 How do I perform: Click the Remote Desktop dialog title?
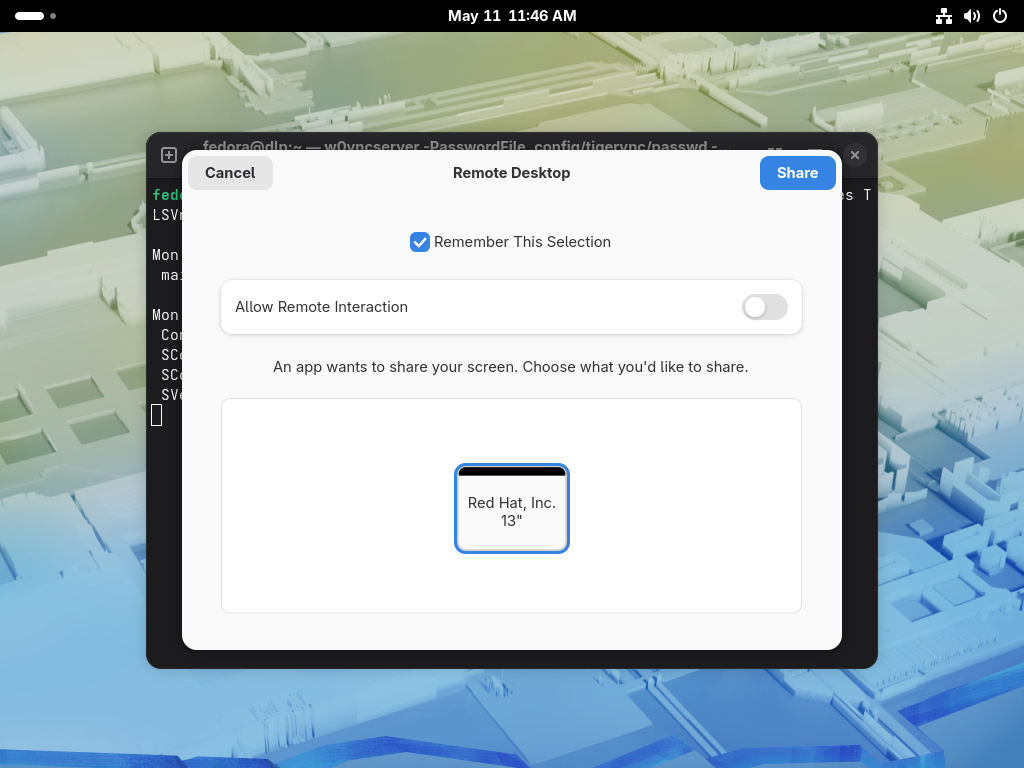click(511, 173)
